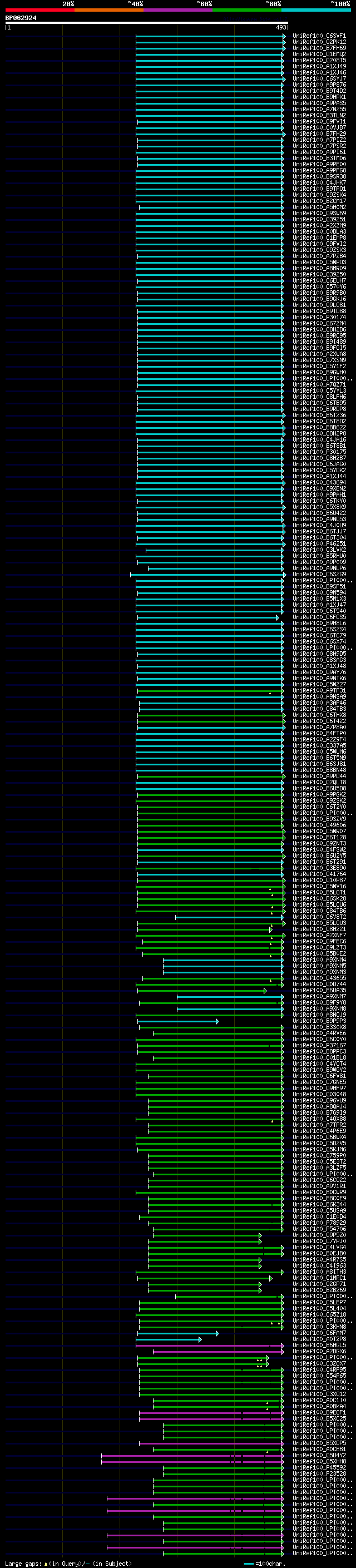Click the hit label UniRef100_A7PSR2
356x1568 pixels.
(x=319, y=146)
